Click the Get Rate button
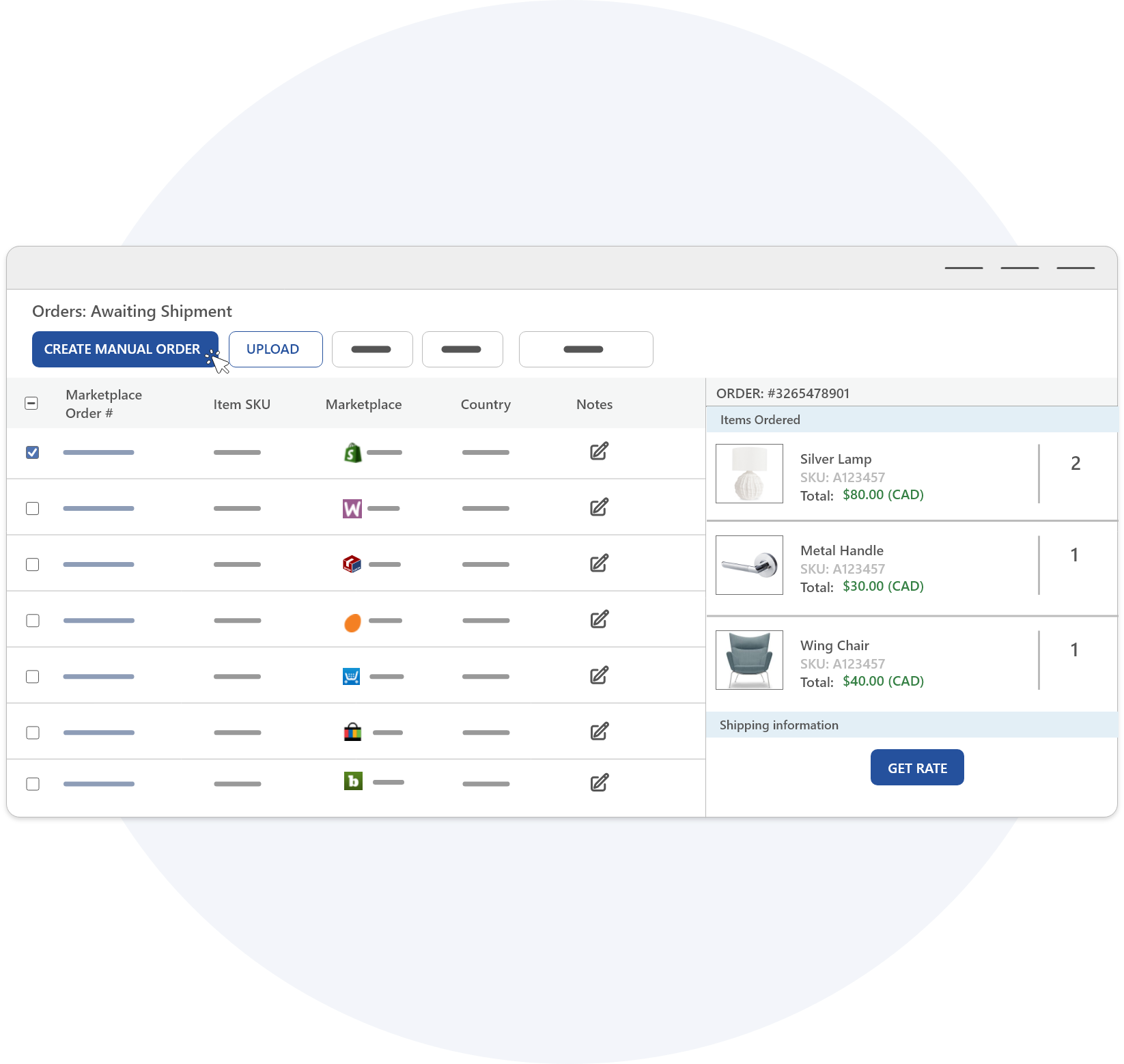Screen dimensions: 1124x1064 [x=917, y=768]
